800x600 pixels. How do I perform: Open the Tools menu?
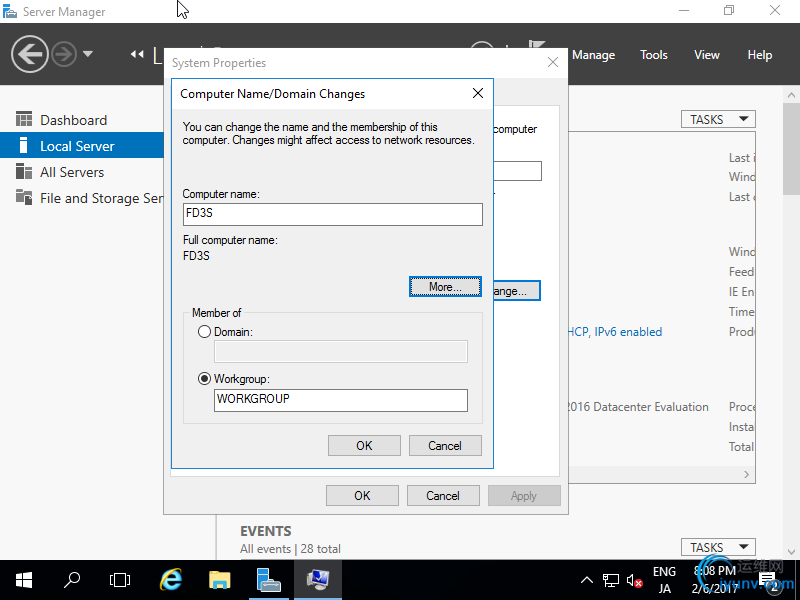coord(653,55)
